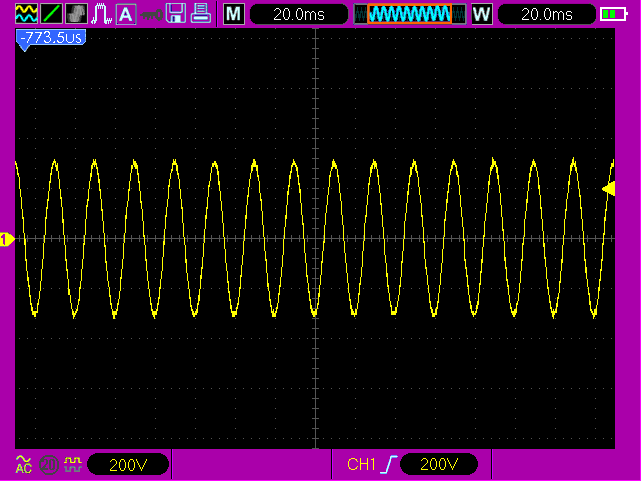Click the battery status indicator
Image resolution: width=641 pixels, height=481 pixels.
coord(612,14)
